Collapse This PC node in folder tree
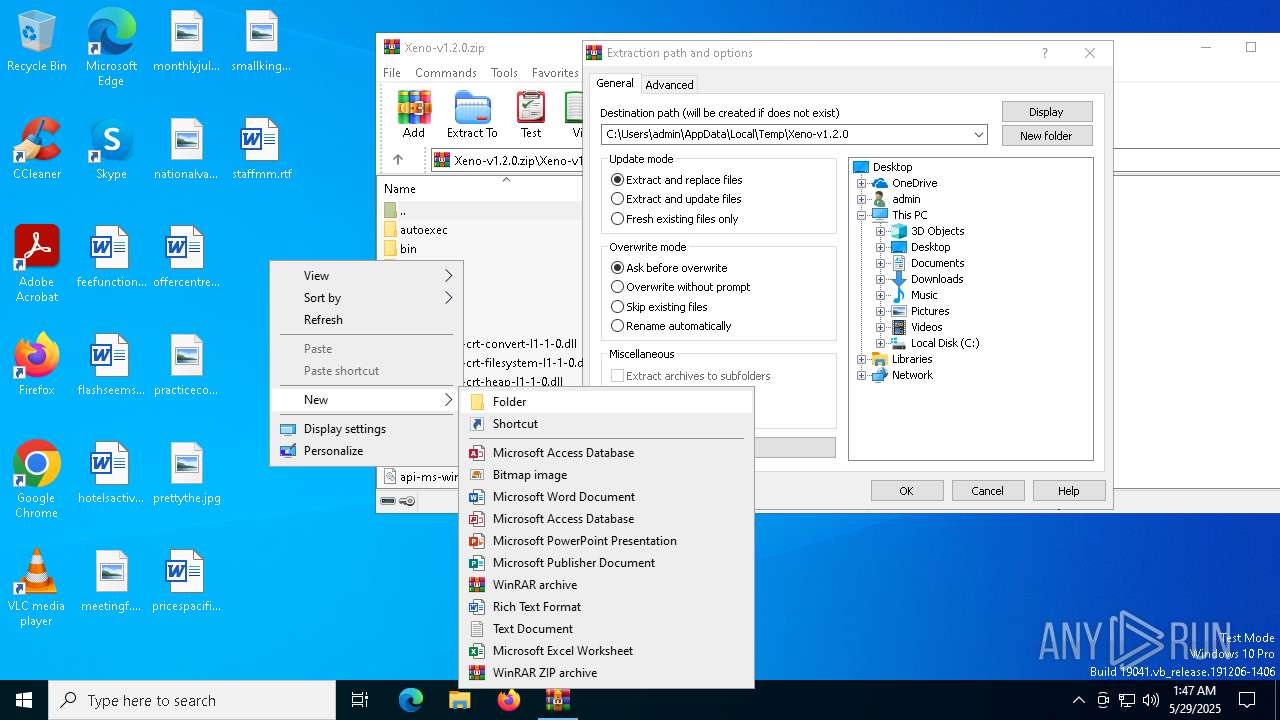This screenshot has width=1280, height=720. pos(861,215)
